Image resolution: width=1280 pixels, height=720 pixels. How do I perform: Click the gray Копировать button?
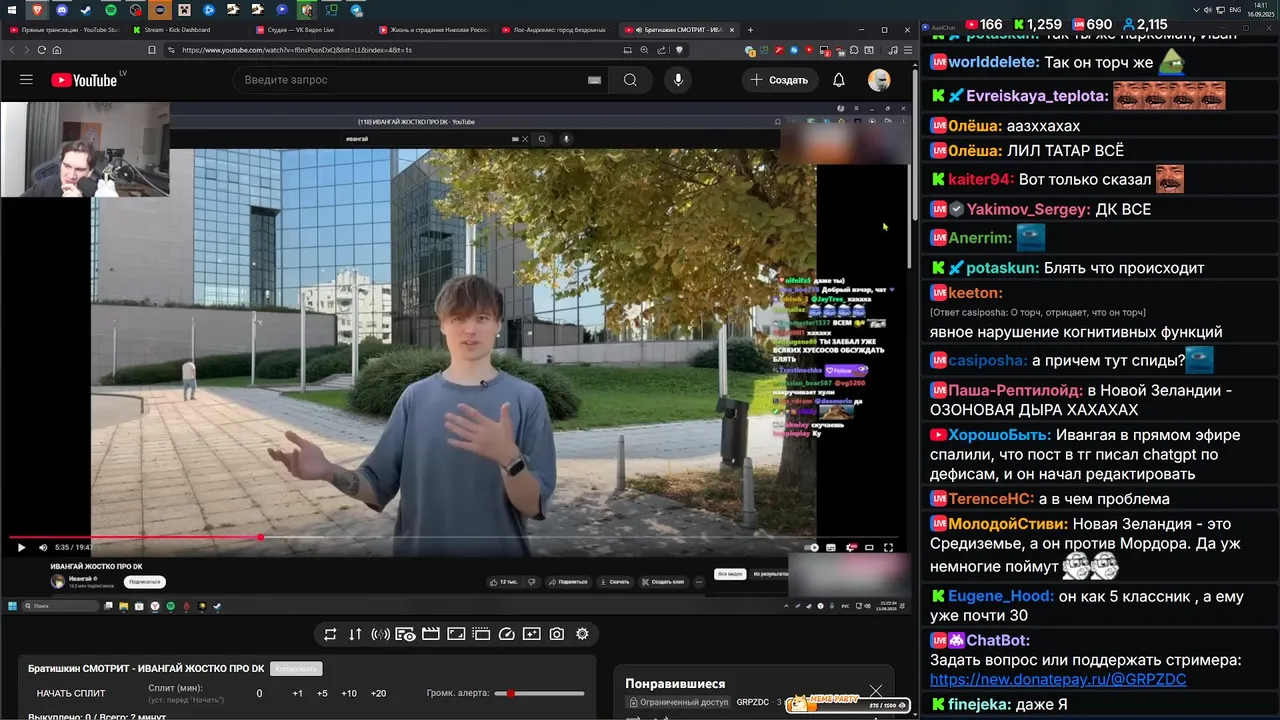coord(296,669)
